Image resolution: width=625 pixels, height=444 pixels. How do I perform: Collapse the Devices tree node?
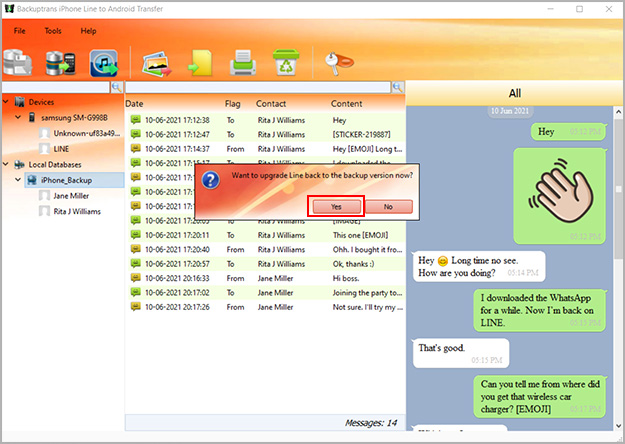[x=7, y=102]
